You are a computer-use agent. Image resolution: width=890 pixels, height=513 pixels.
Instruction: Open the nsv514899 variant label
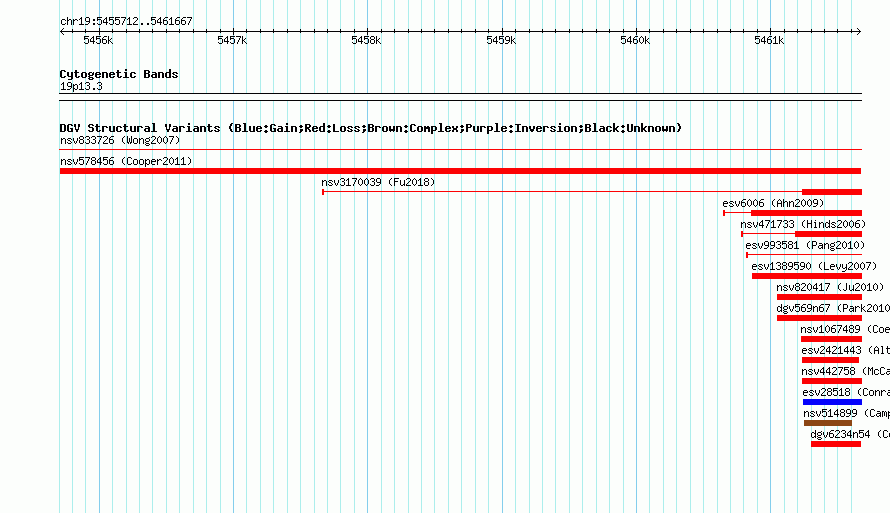[x=846, y=413]
